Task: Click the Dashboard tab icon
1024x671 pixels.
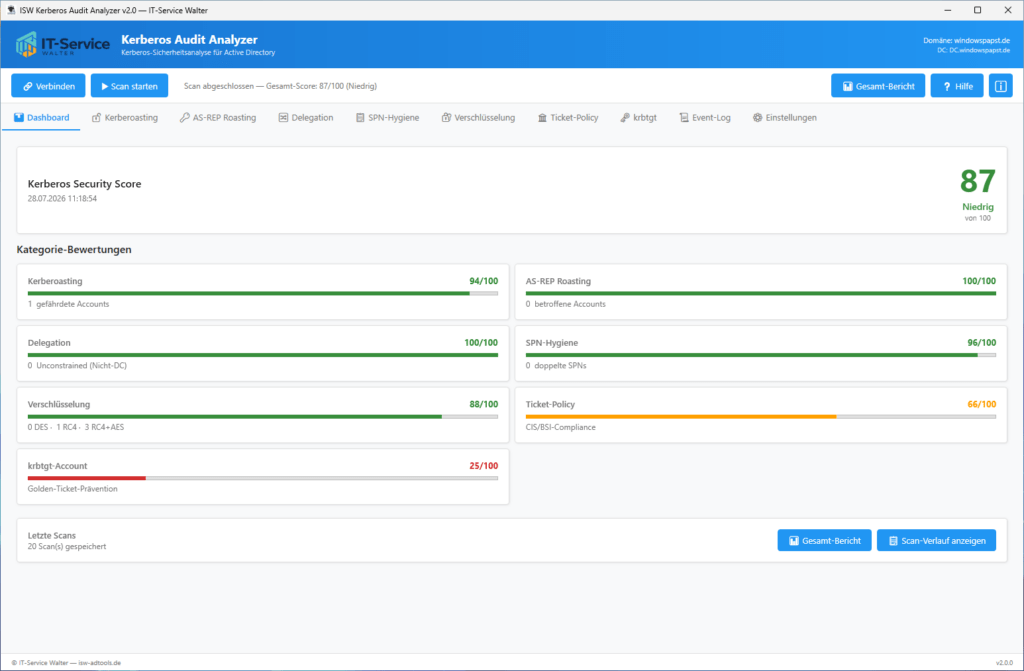Action: (x=19, y=118)
